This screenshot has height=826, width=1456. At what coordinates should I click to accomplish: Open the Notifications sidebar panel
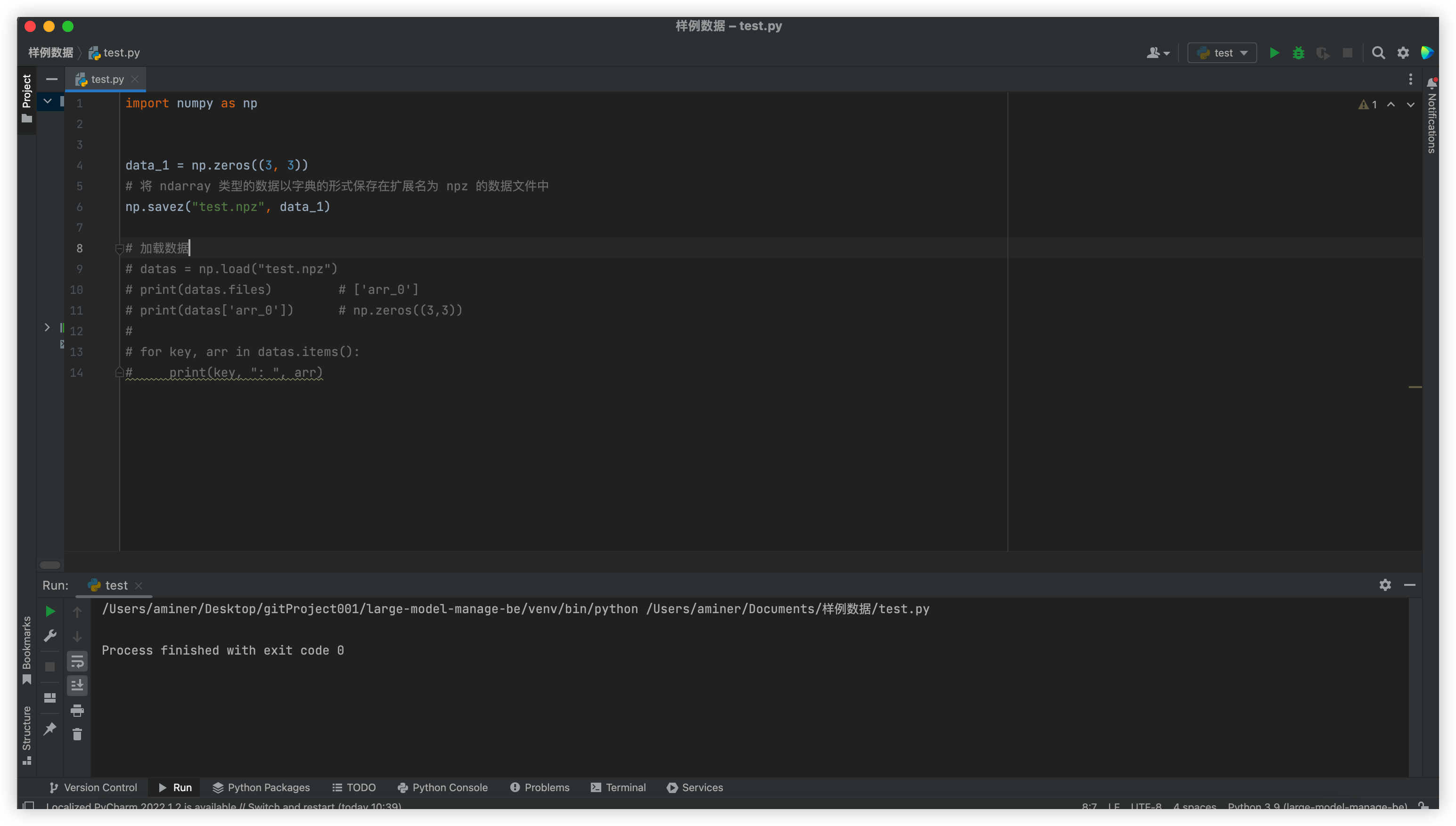(1431, 116)
